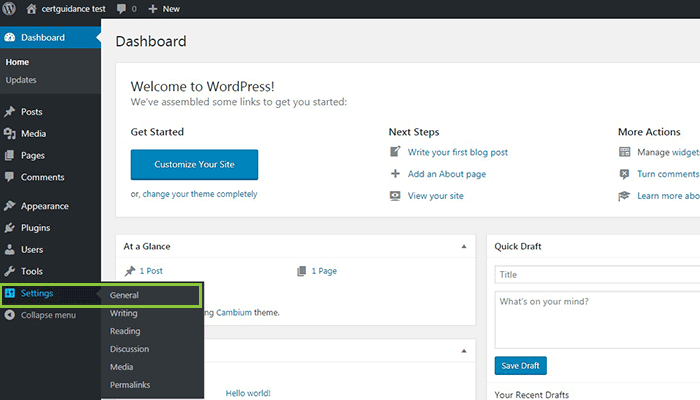Open the certguidance test site home icon
This screenshot has height=400, width=700.
click(31, 8)
